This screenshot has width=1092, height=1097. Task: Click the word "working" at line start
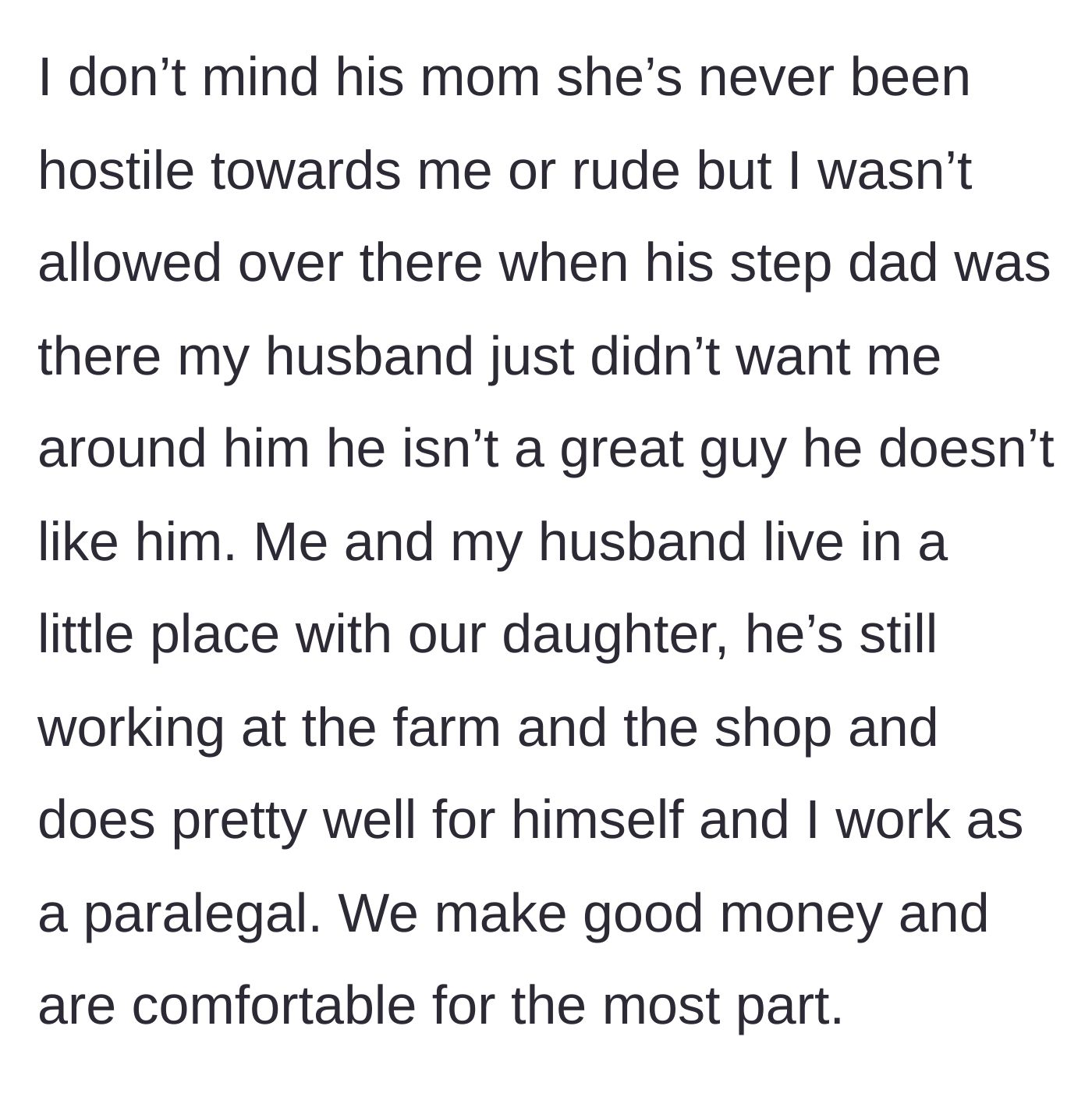(131, 727)
